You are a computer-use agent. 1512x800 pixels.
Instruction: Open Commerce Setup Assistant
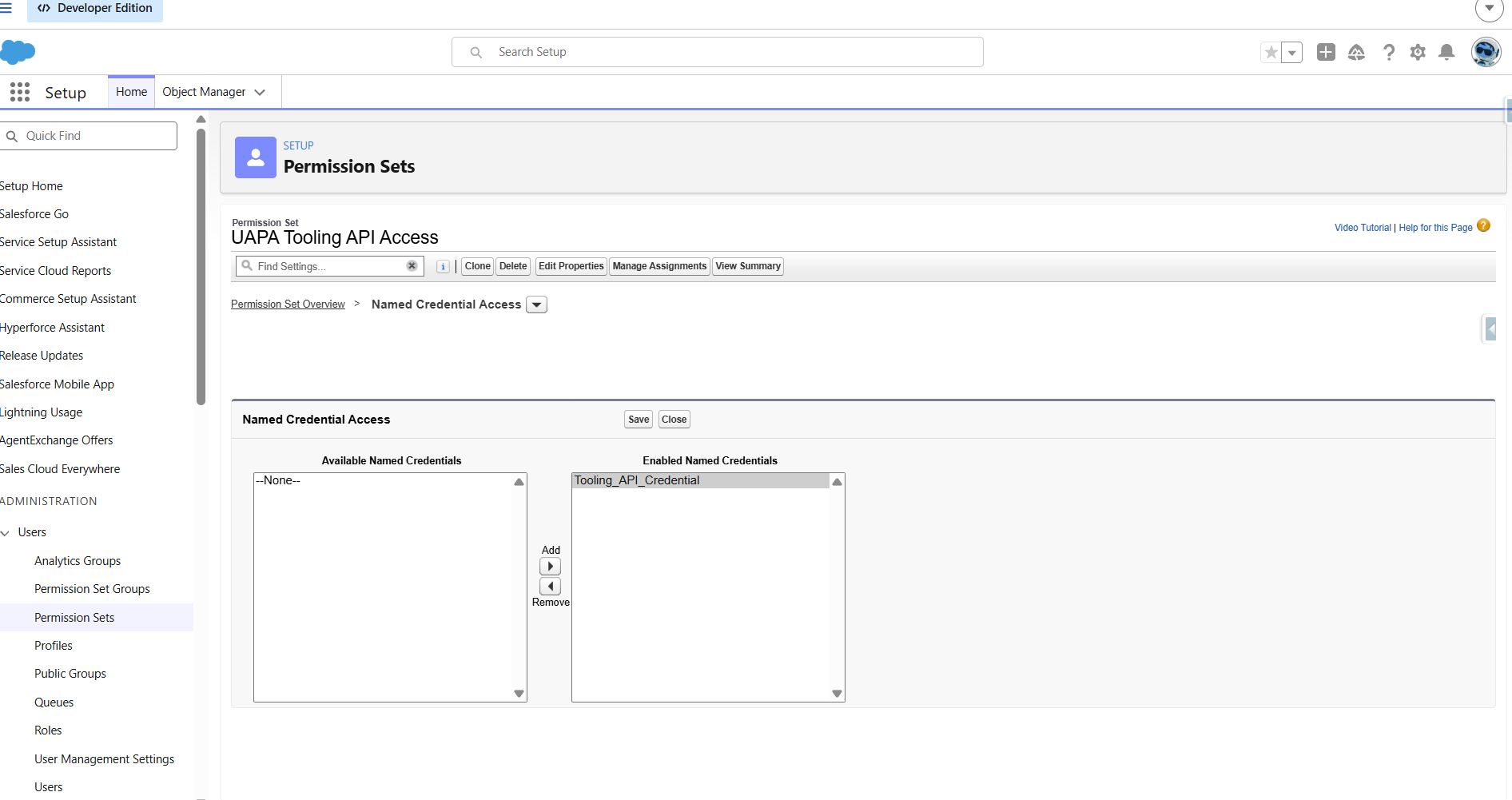[68, 299]
